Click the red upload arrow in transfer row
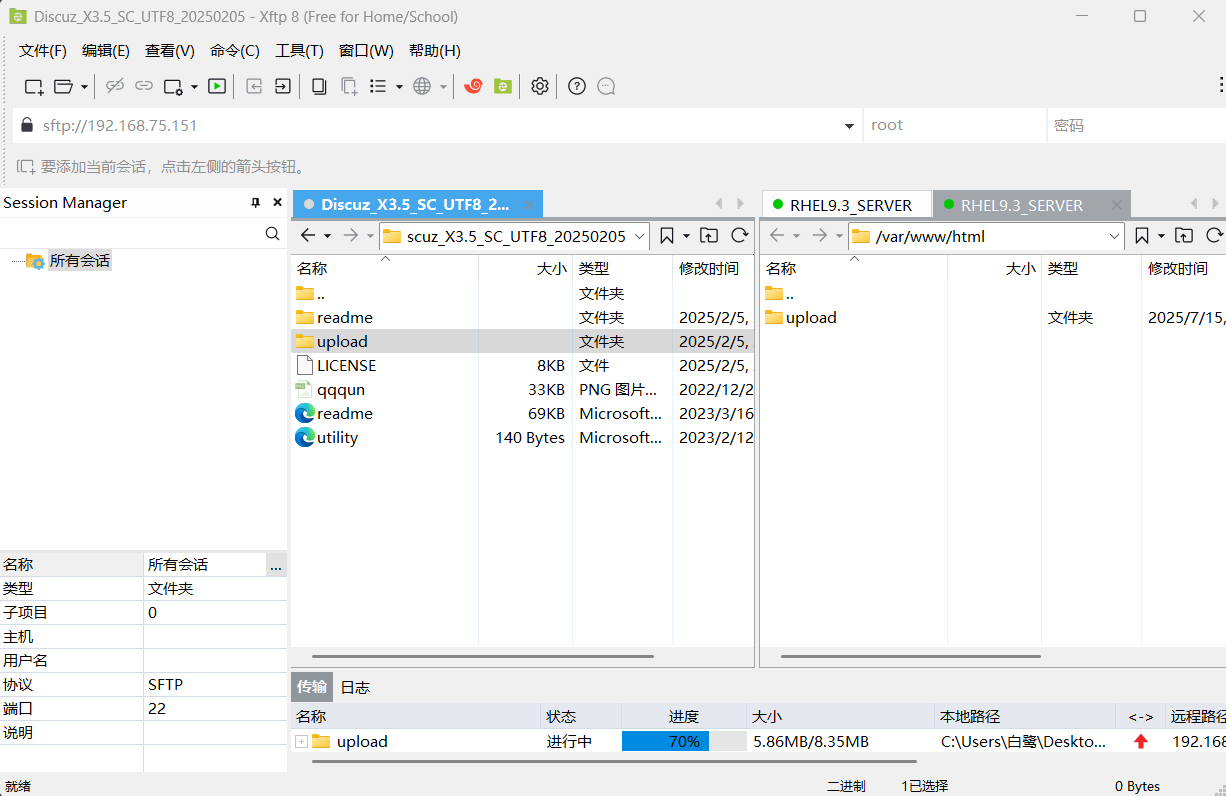The image size is (1226, 796). click(1141, 741)
